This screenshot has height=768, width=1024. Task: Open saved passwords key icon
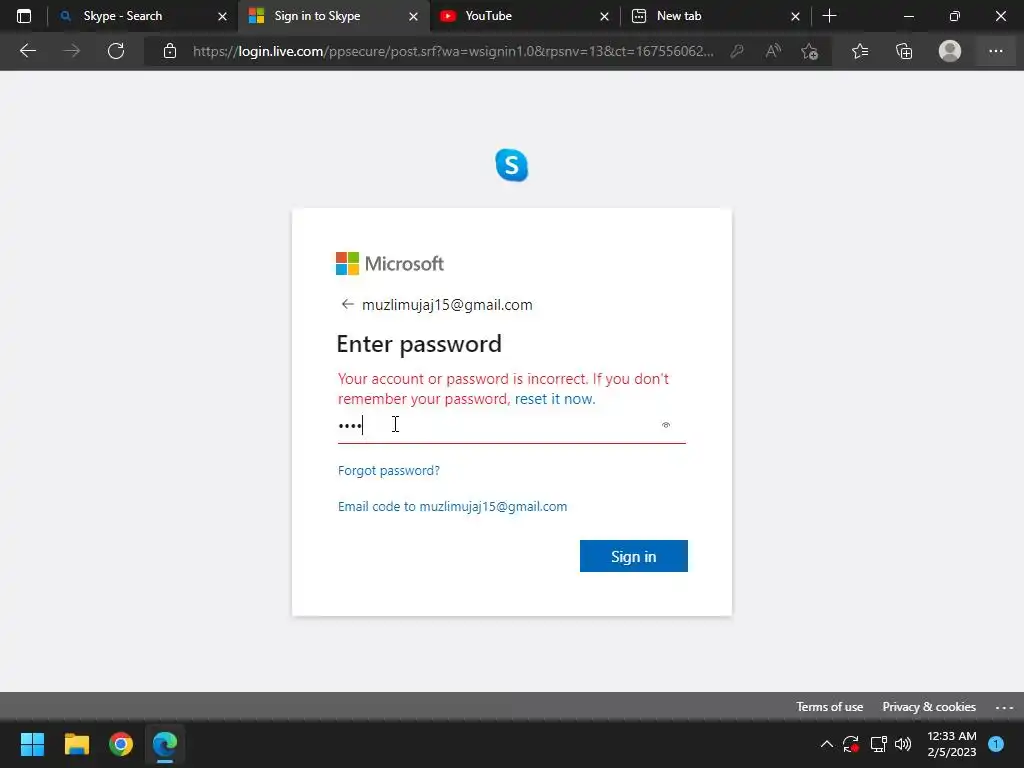point(737,51)
